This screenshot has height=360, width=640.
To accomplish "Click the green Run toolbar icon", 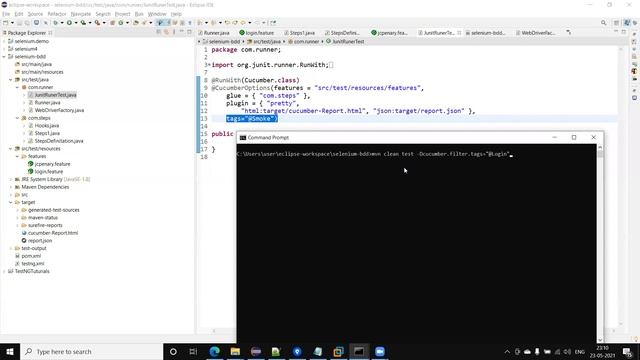I will click(x=69, y=23).
